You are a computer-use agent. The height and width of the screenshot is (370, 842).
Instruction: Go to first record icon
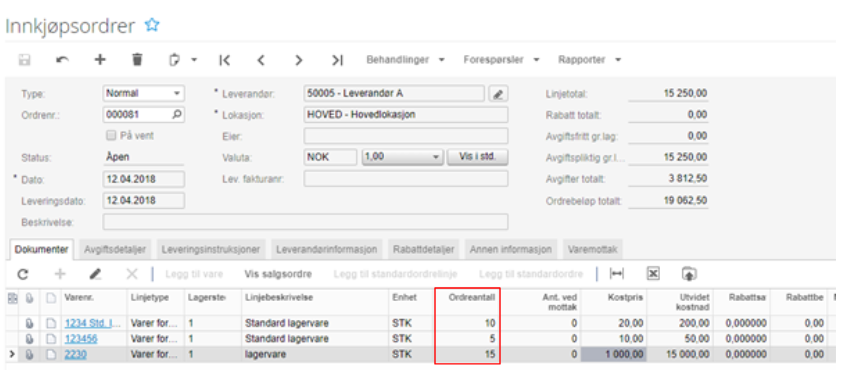224,60
